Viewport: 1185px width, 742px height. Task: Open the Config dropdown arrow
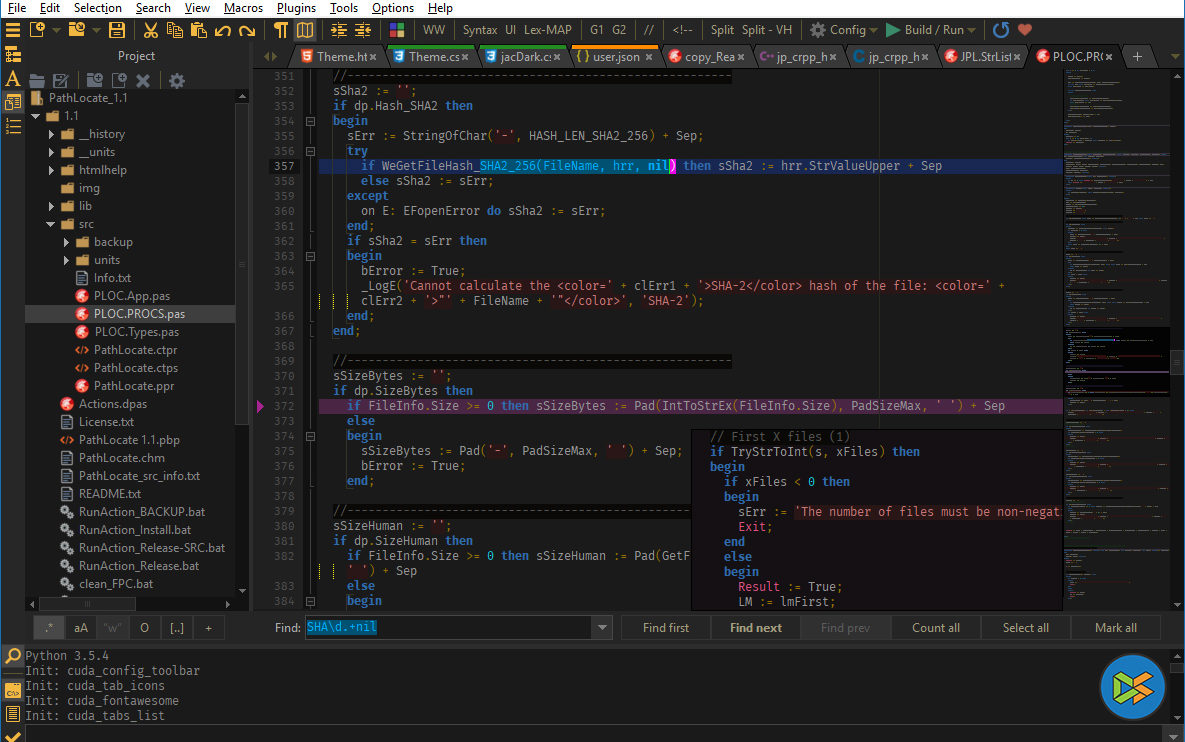click(x=874, y=30)
